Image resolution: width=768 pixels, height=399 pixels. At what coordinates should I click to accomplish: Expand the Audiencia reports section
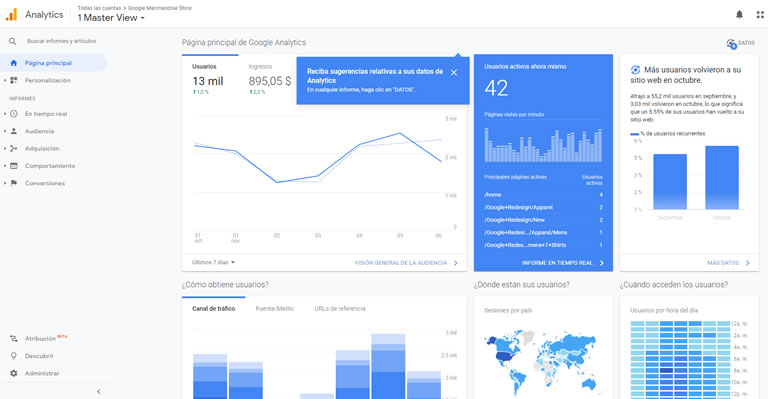point(39,131)
